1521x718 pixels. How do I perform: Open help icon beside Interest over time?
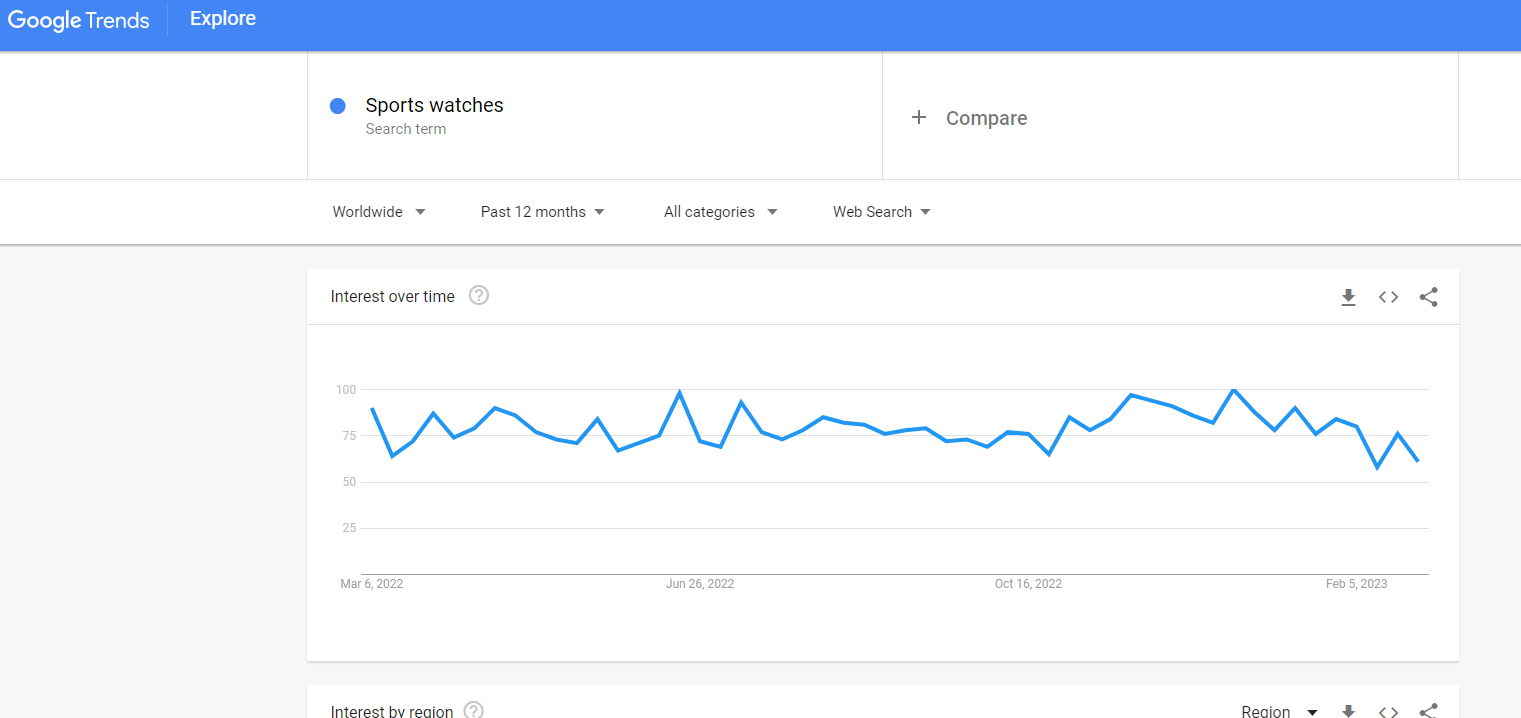(x=479, y=295)
